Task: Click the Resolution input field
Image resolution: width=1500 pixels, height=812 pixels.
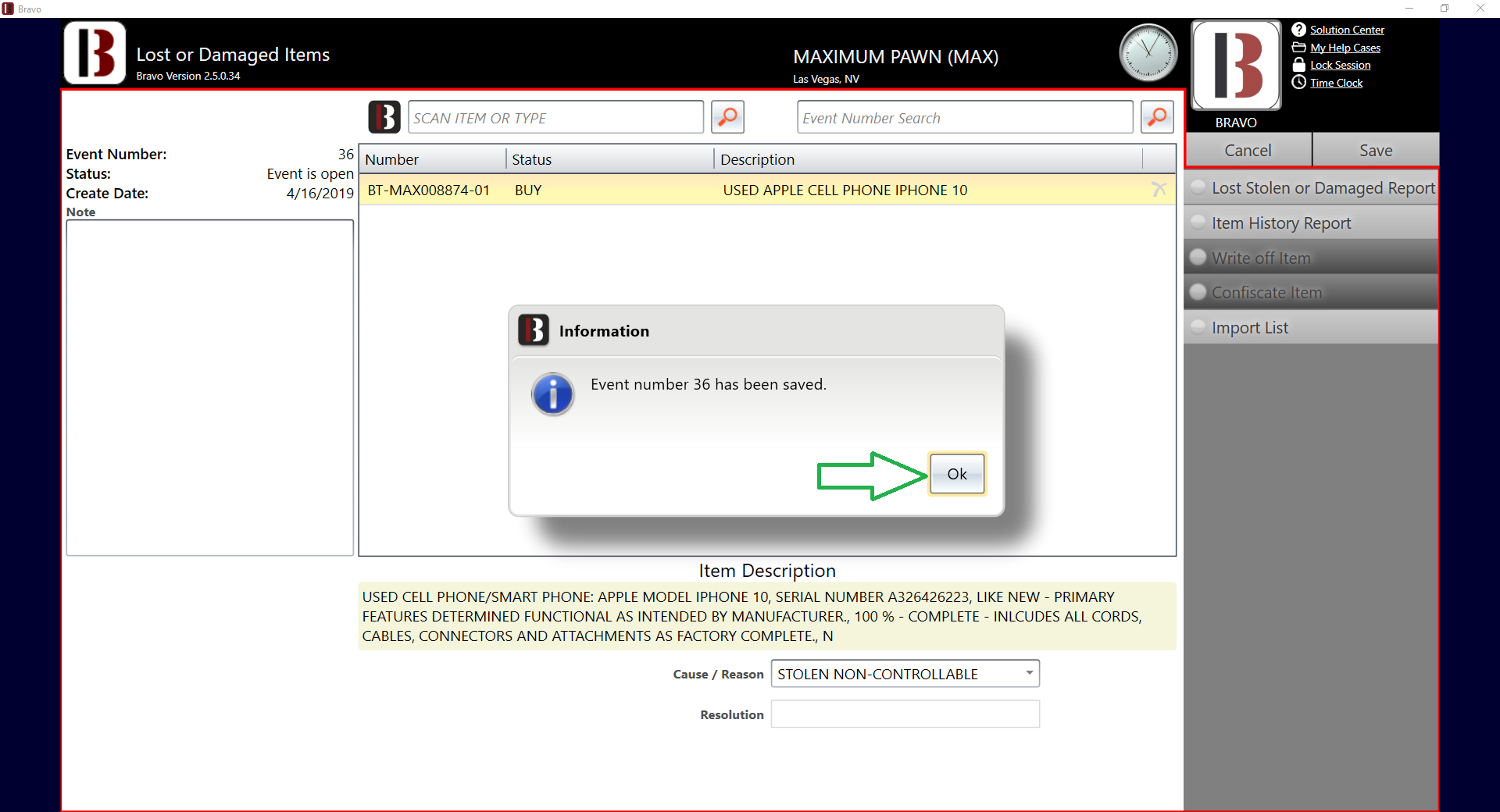Action: click(905, 714)
